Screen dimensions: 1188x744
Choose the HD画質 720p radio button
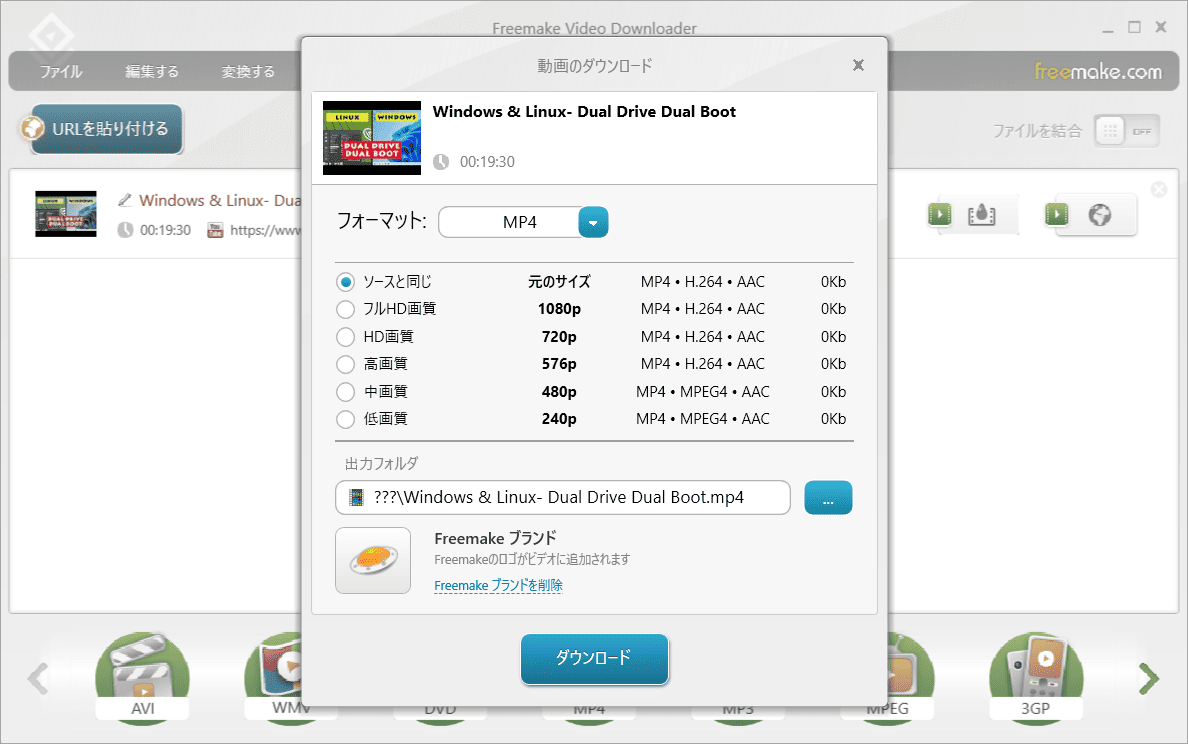point(345,336)
